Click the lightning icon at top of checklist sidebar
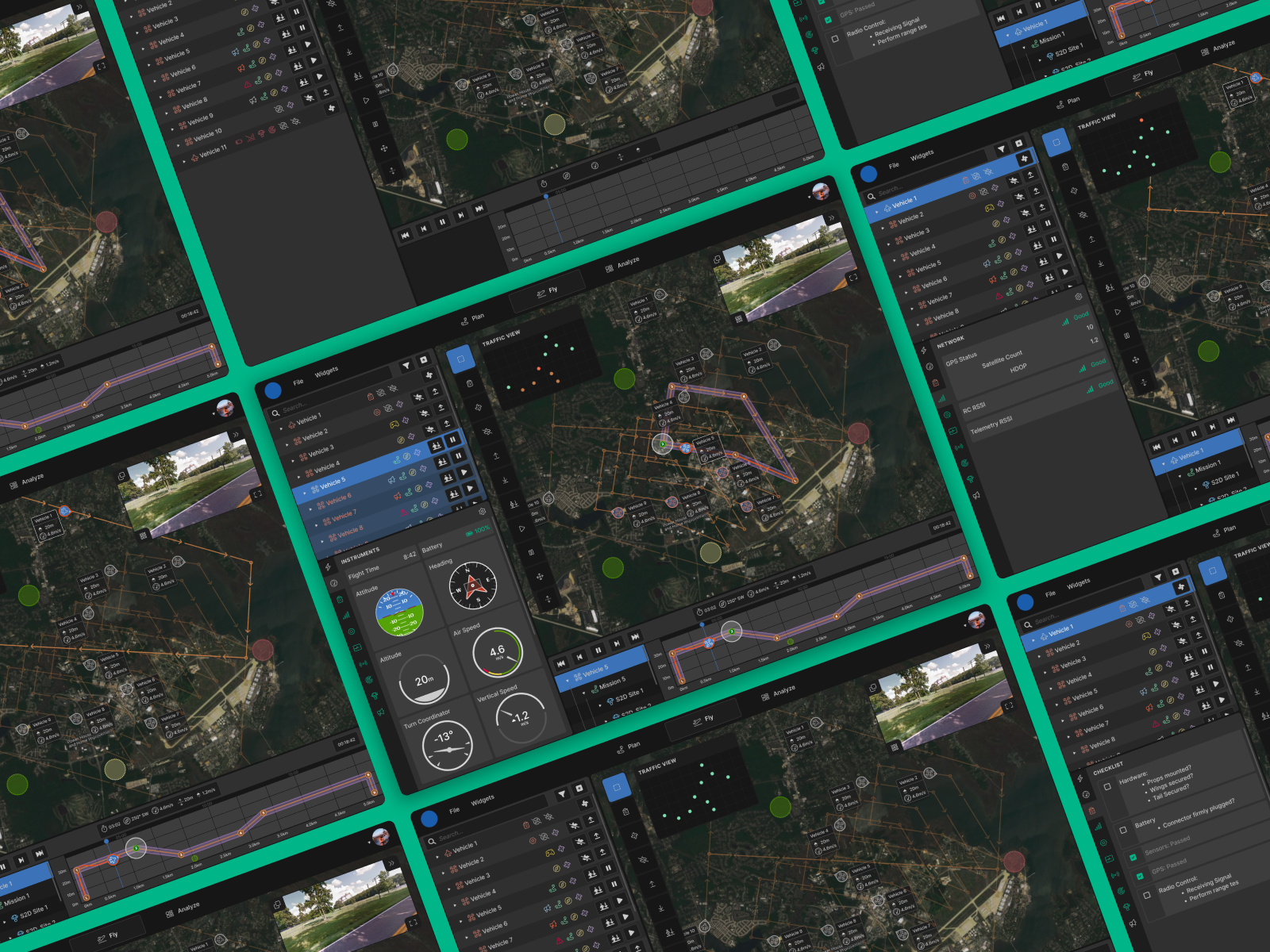Image resolution: width=1270 pixels, height=952 pixels. coord(1080,779)
